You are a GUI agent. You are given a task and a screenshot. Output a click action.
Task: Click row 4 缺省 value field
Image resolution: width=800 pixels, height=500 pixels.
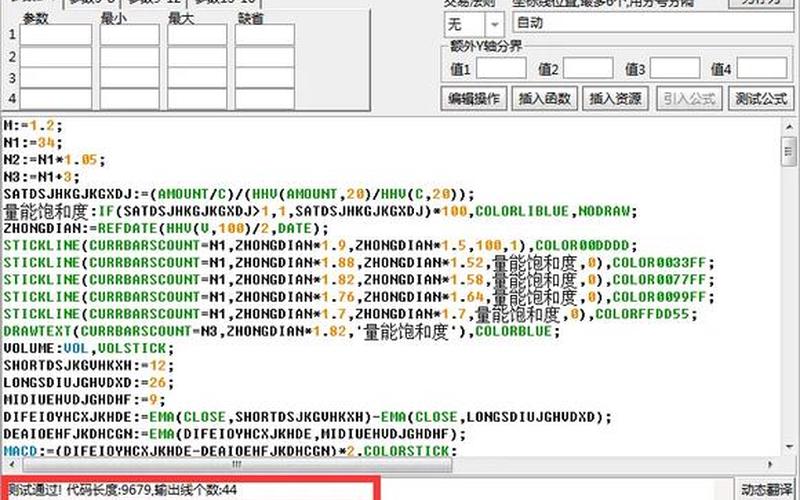coord(265,99)
